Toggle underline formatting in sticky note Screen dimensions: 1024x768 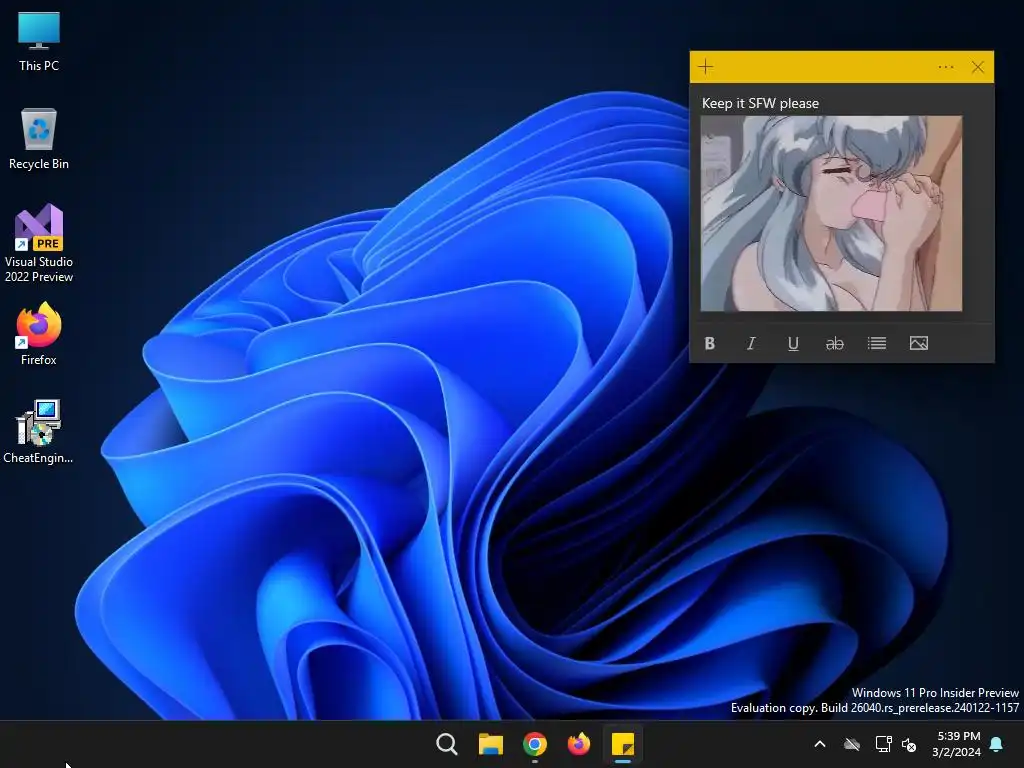(x=793, y=344)
